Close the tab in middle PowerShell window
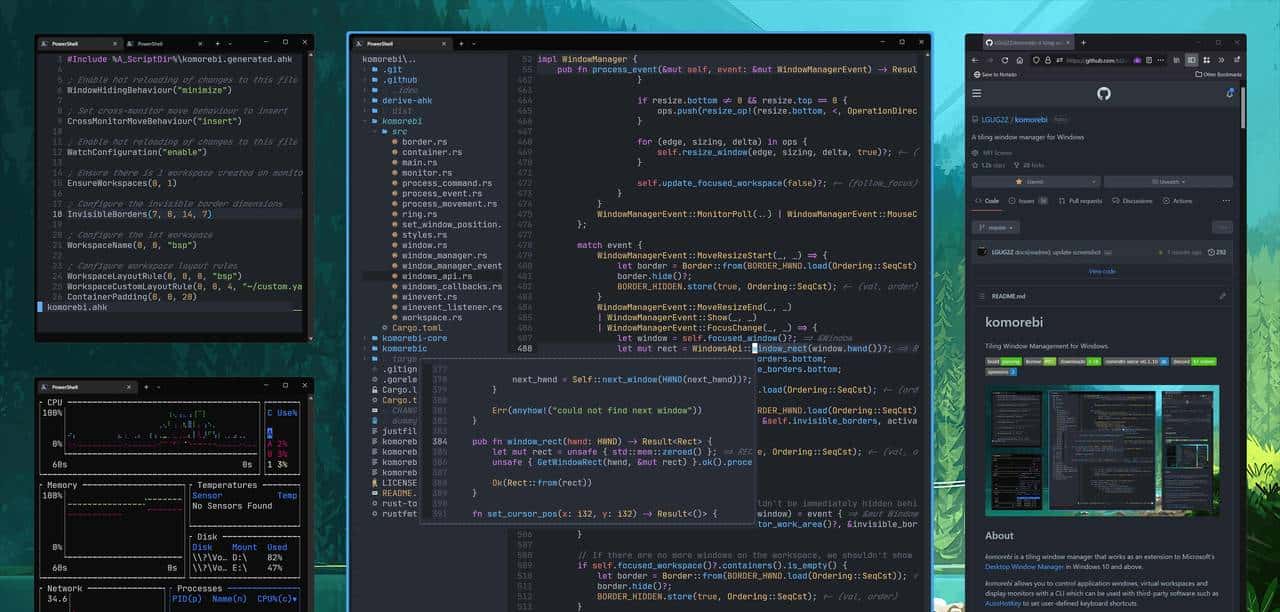Viewport: 1280px width, 612px height. point(444,44)
